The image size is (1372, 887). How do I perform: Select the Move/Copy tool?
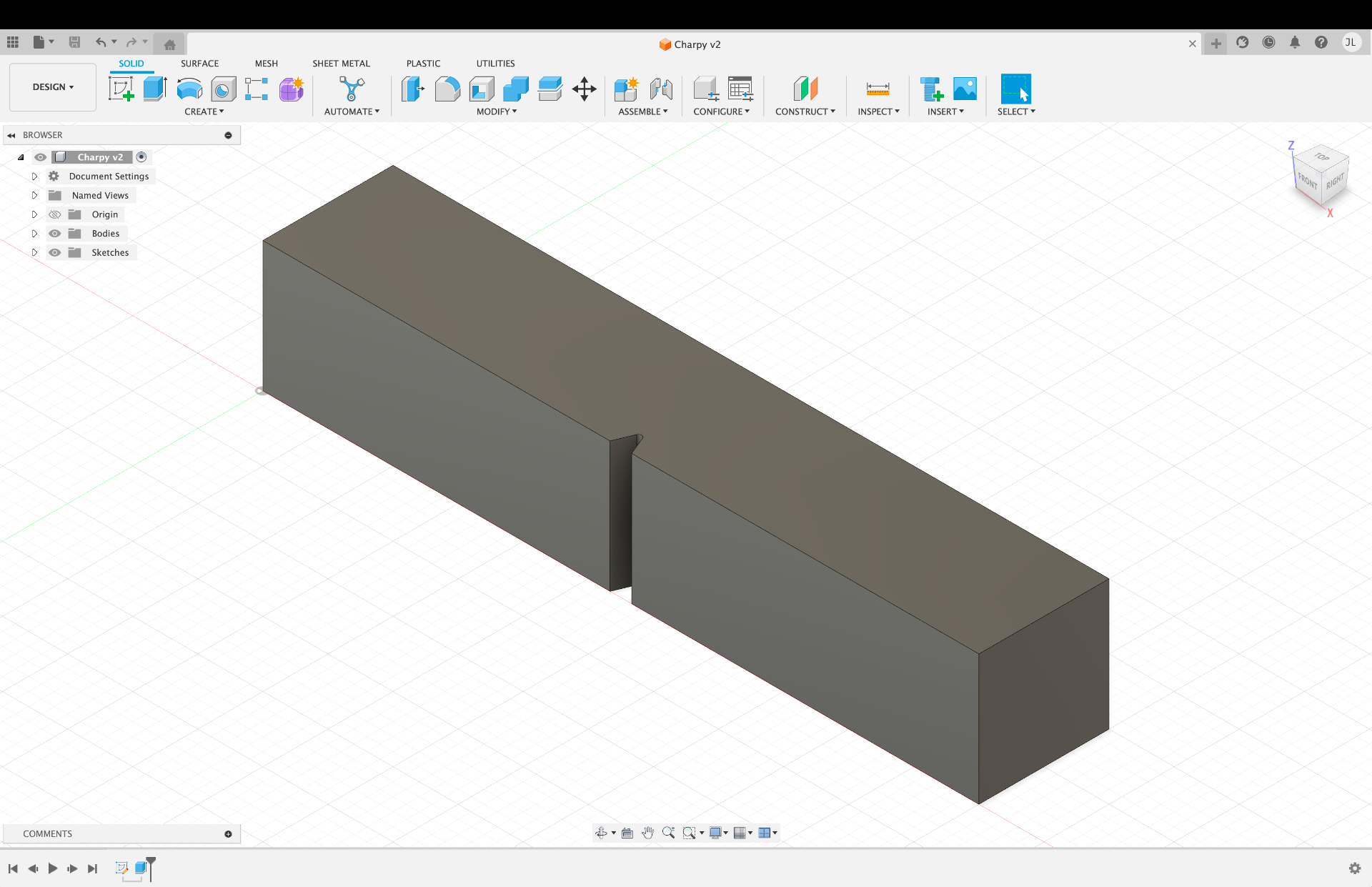click(585, 89)
